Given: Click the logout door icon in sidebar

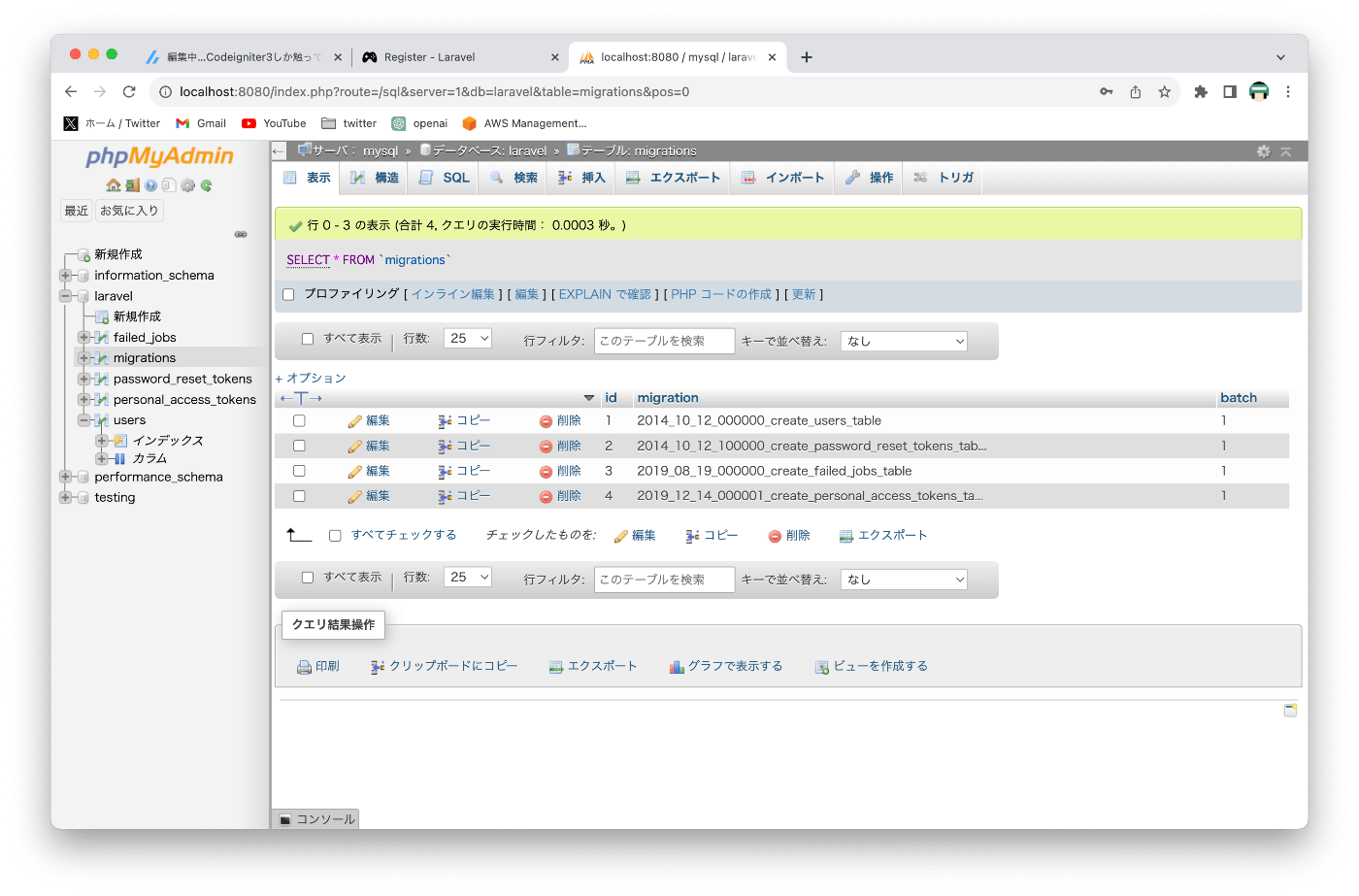Looking at the screenshot, I should click(133, 184).
